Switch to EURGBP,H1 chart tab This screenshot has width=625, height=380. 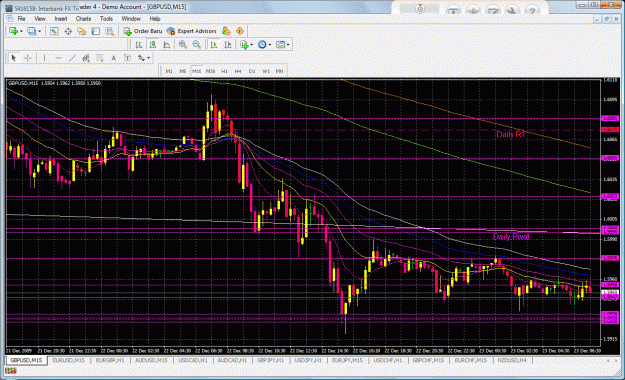click(110, 360)
